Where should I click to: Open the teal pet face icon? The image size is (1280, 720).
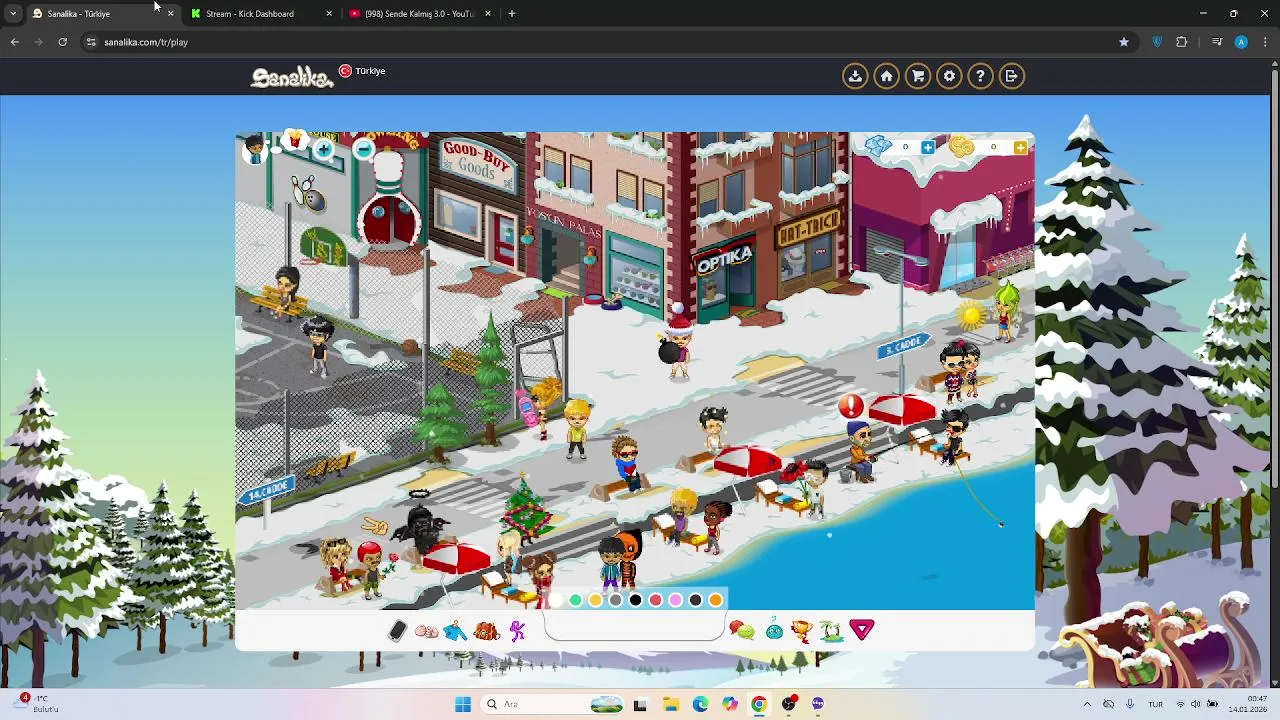click(774, 630)
